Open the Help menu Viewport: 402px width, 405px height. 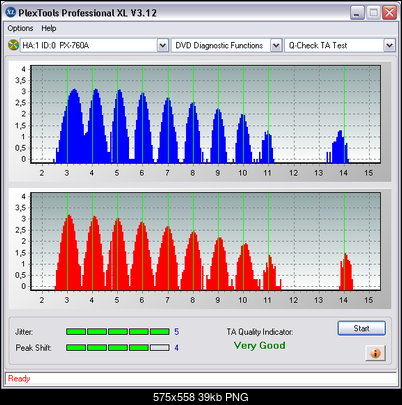pos(49,28)
